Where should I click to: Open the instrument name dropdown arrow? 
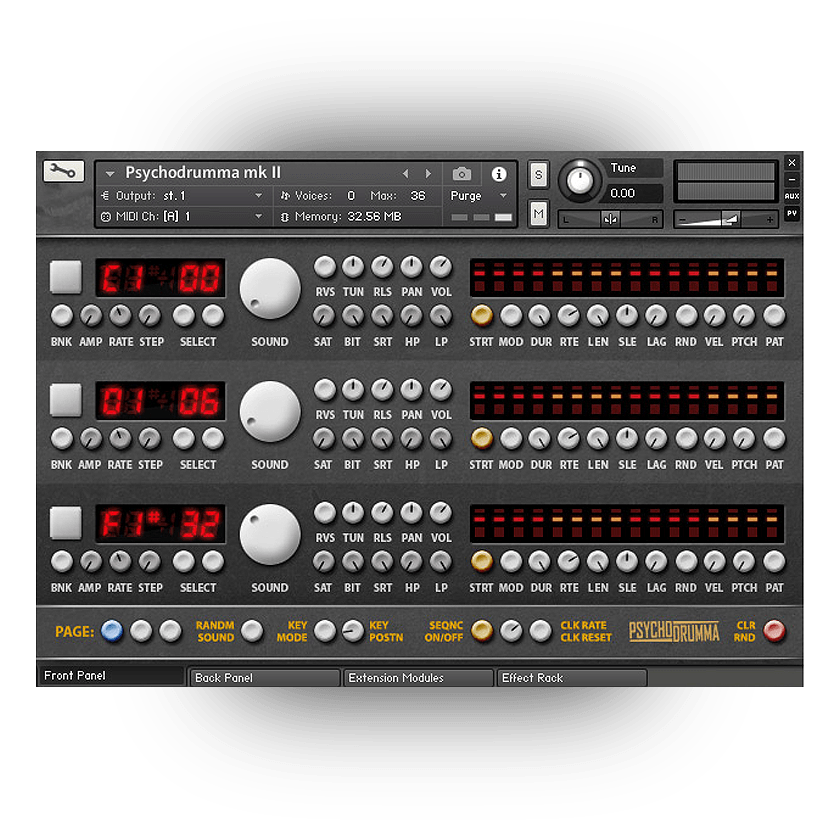coord(110,174)
